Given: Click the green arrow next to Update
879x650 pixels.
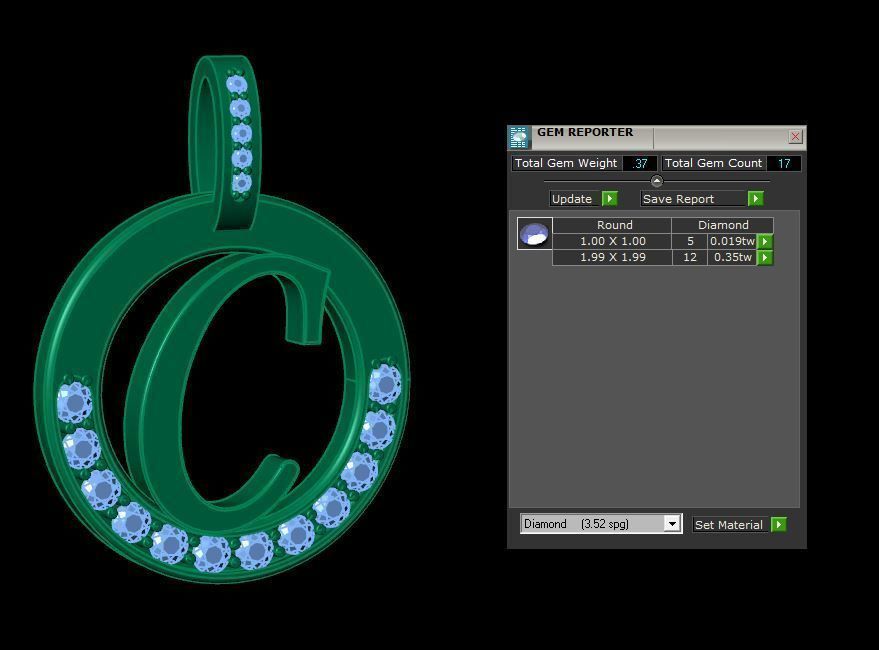Looking at the screenshot, I should 609,199.
